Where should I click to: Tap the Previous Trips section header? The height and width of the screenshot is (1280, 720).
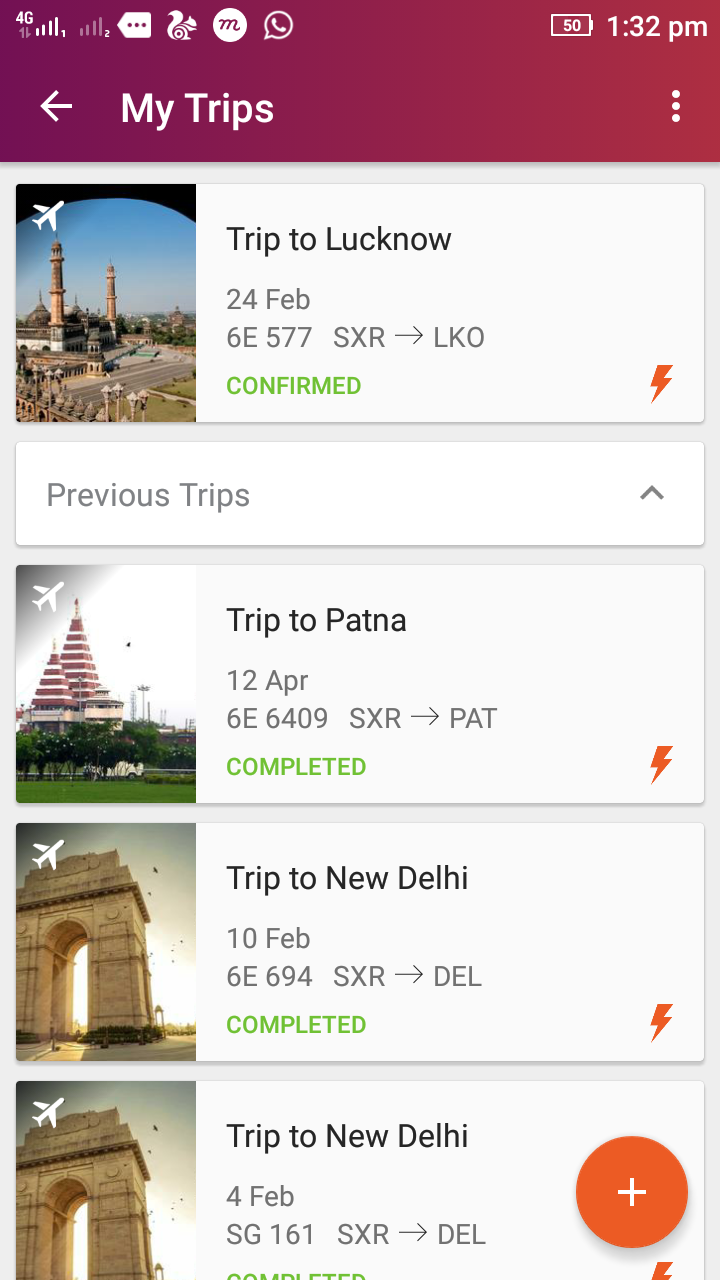(148, 495)
